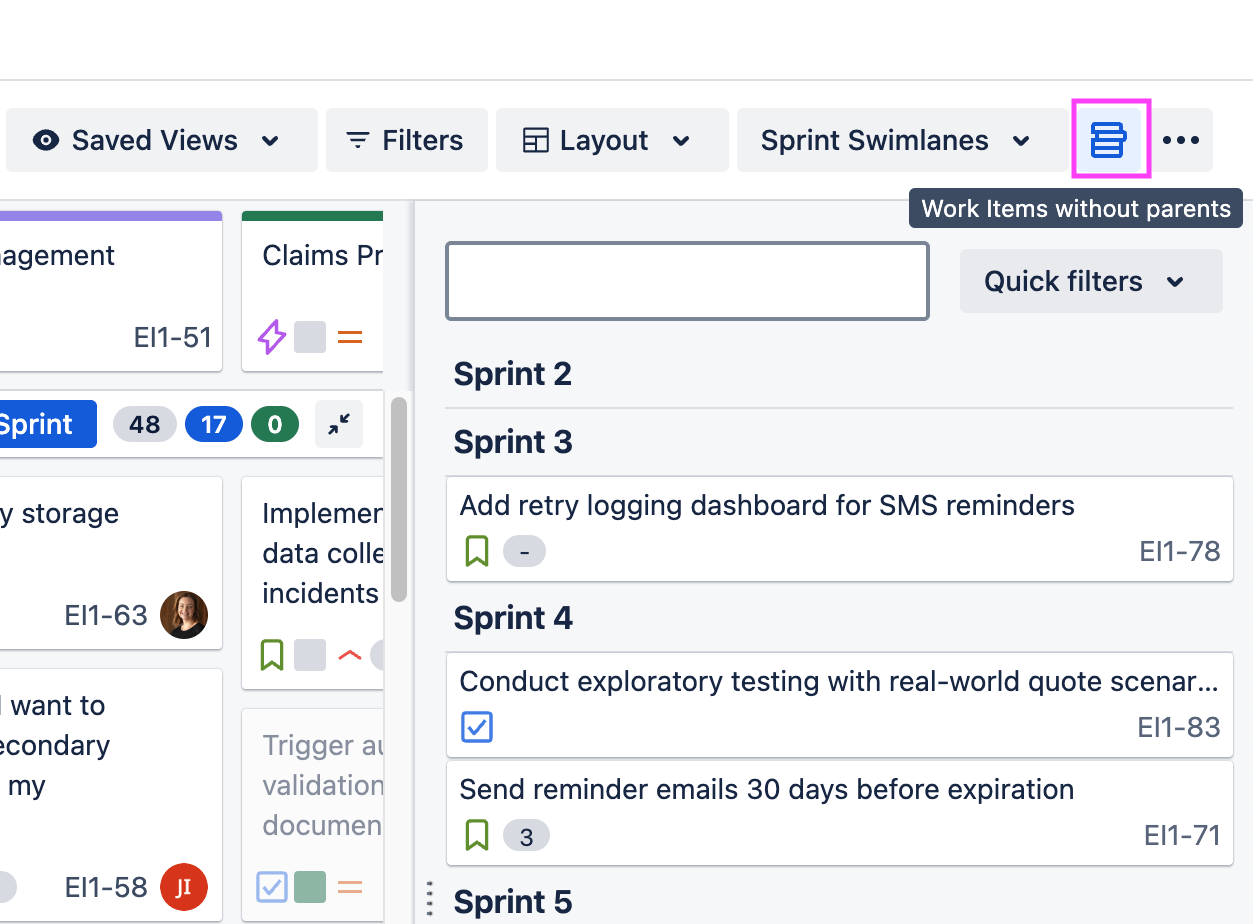The image size is (1253, 924).
Task: Open the Sprint 3 section header
Action: [x=513, y=442]
